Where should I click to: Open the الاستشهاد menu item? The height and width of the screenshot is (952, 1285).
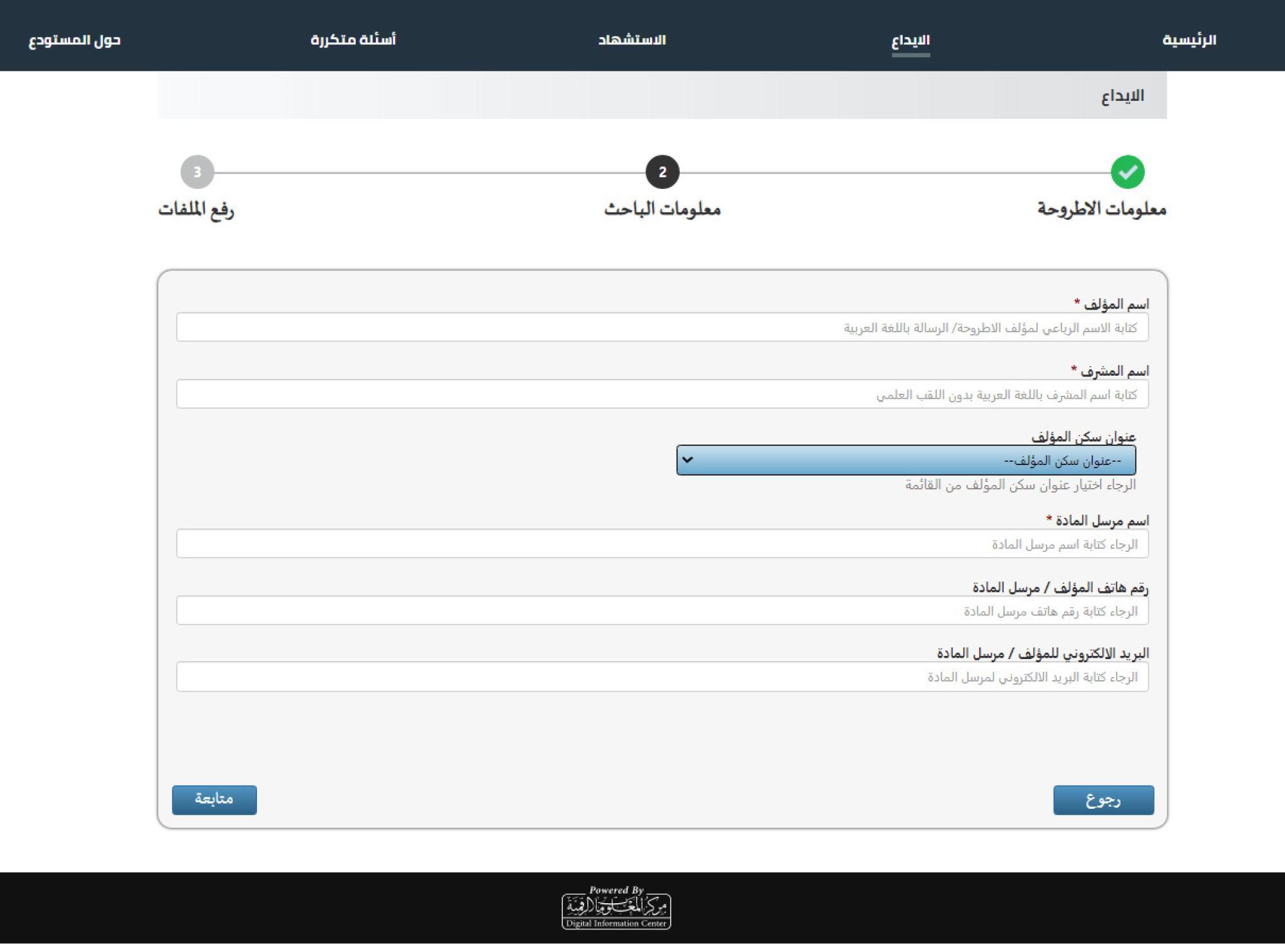tap(632, 40)
